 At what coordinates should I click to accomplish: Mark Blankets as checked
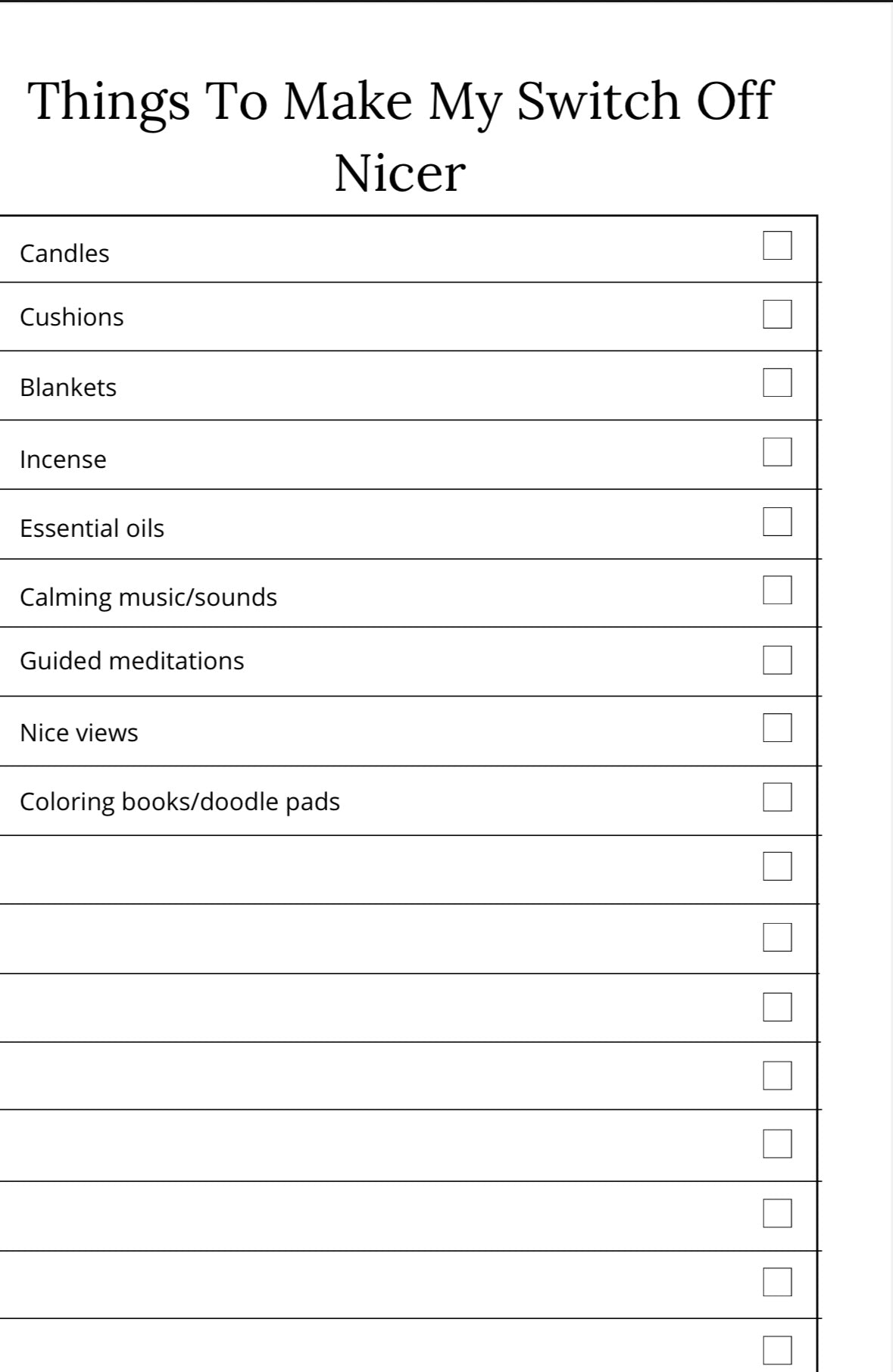777,382
